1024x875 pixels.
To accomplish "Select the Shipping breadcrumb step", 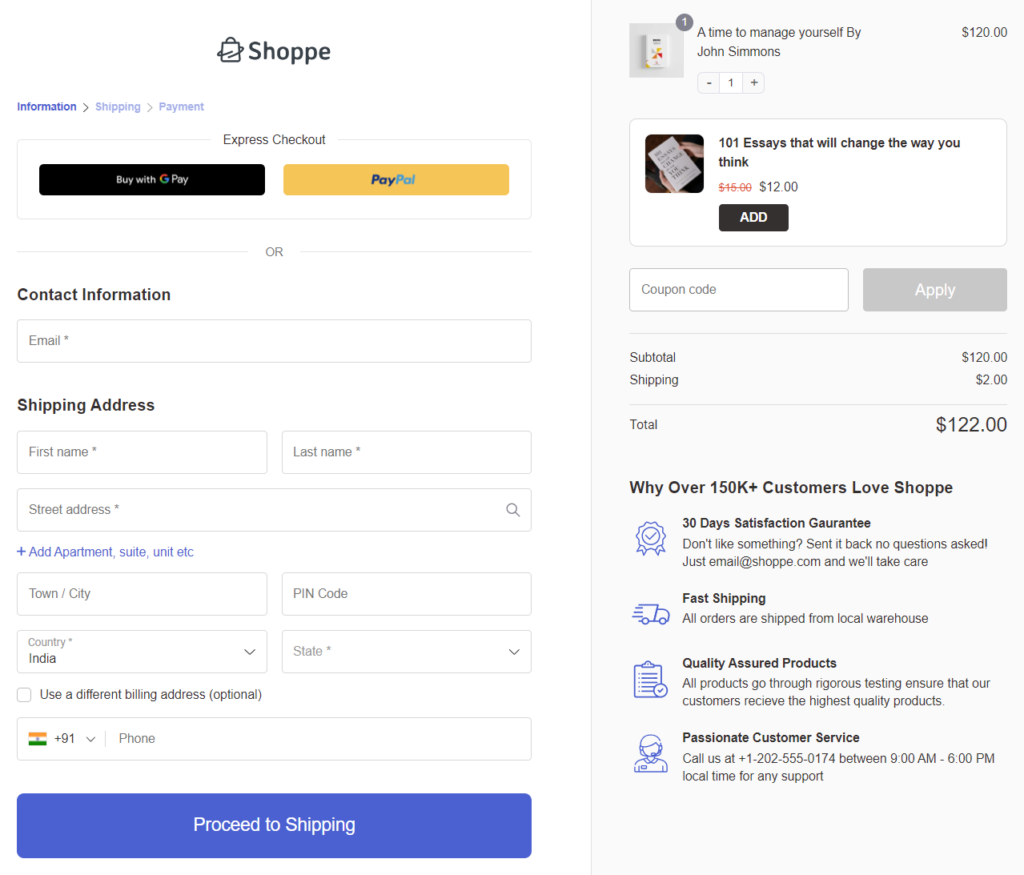I will point(117,106).
